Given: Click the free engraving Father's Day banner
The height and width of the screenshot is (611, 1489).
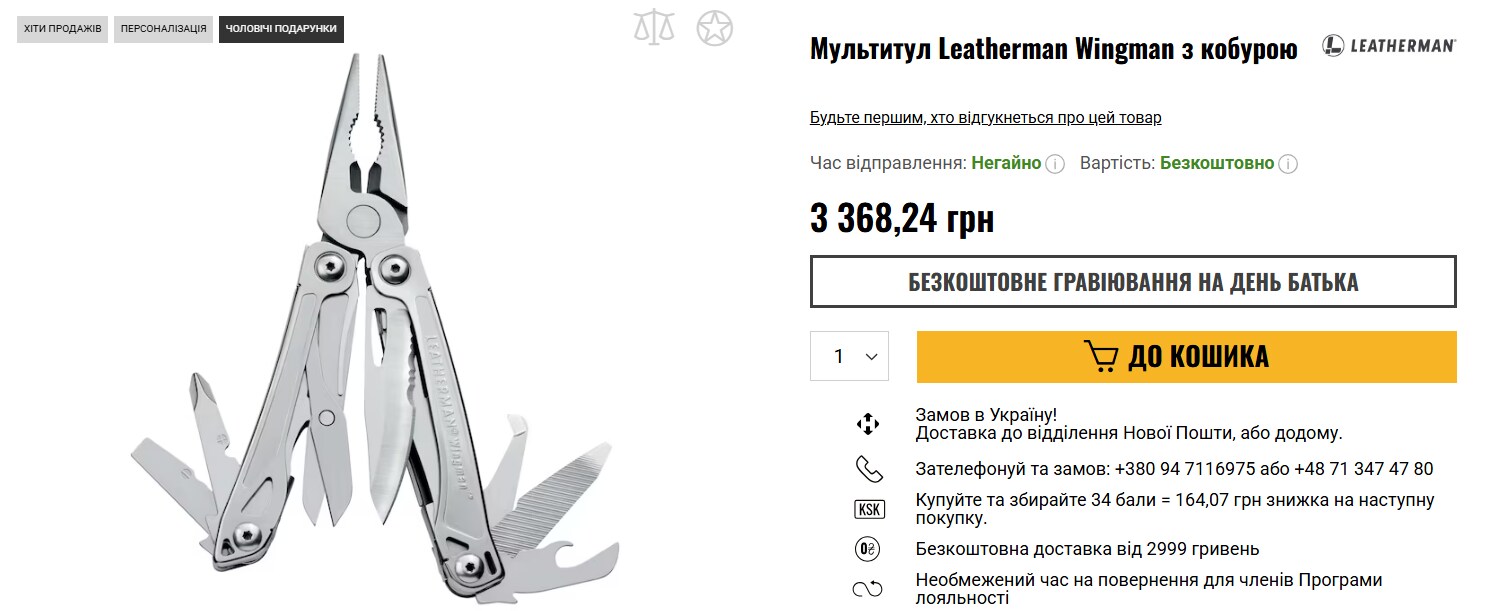Looking at the screenshot, I should point(1133,282).
